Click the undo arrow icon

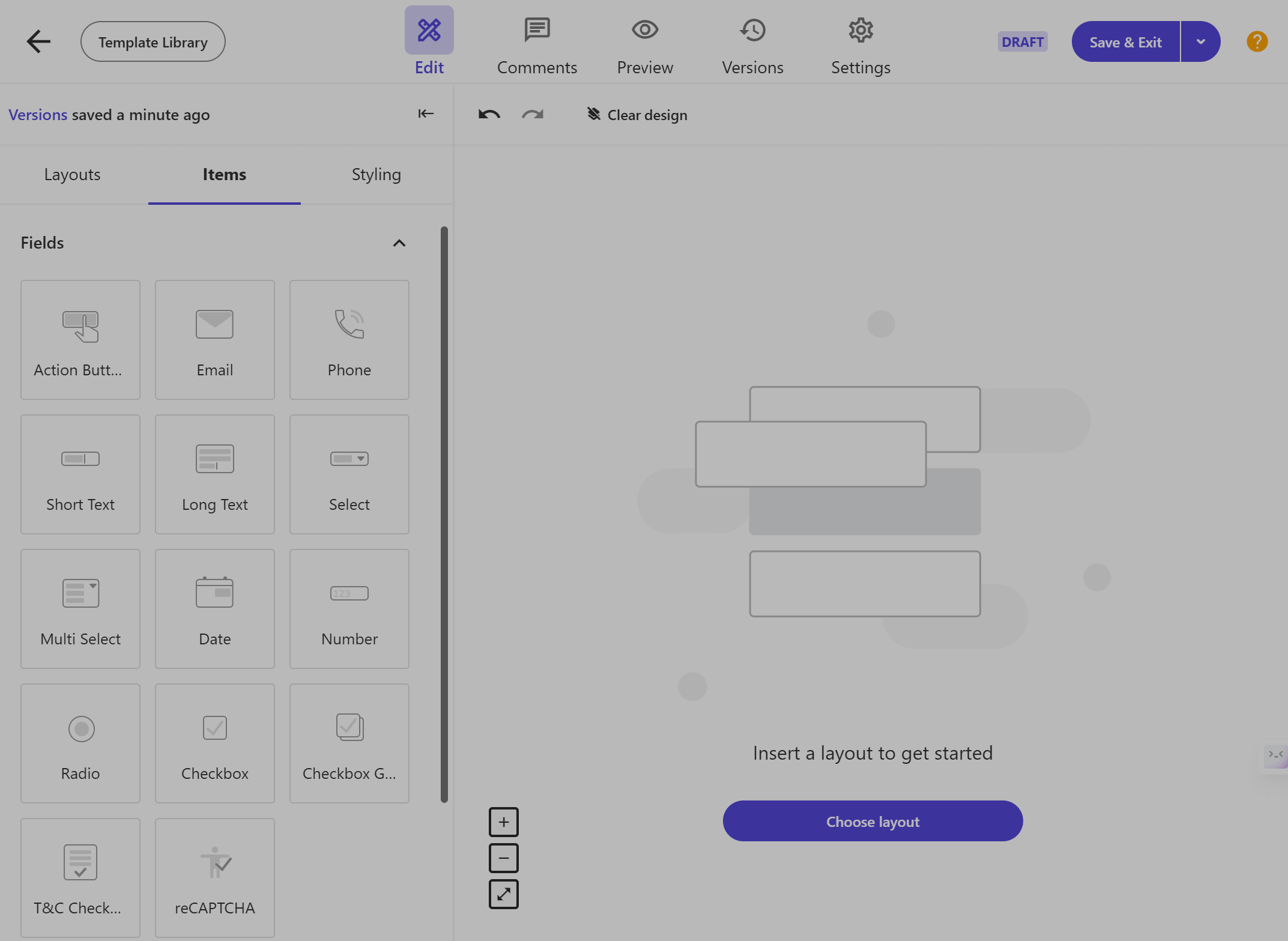pyautogui.click(x=489, y=114)
